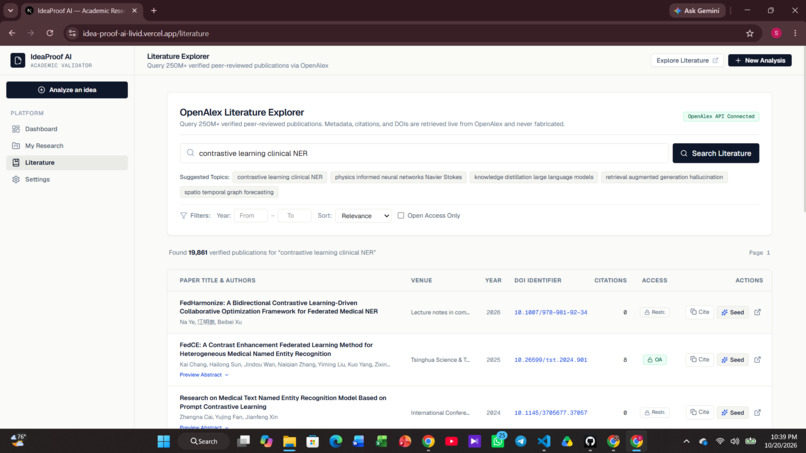Go back in browser history

point(12,33)
